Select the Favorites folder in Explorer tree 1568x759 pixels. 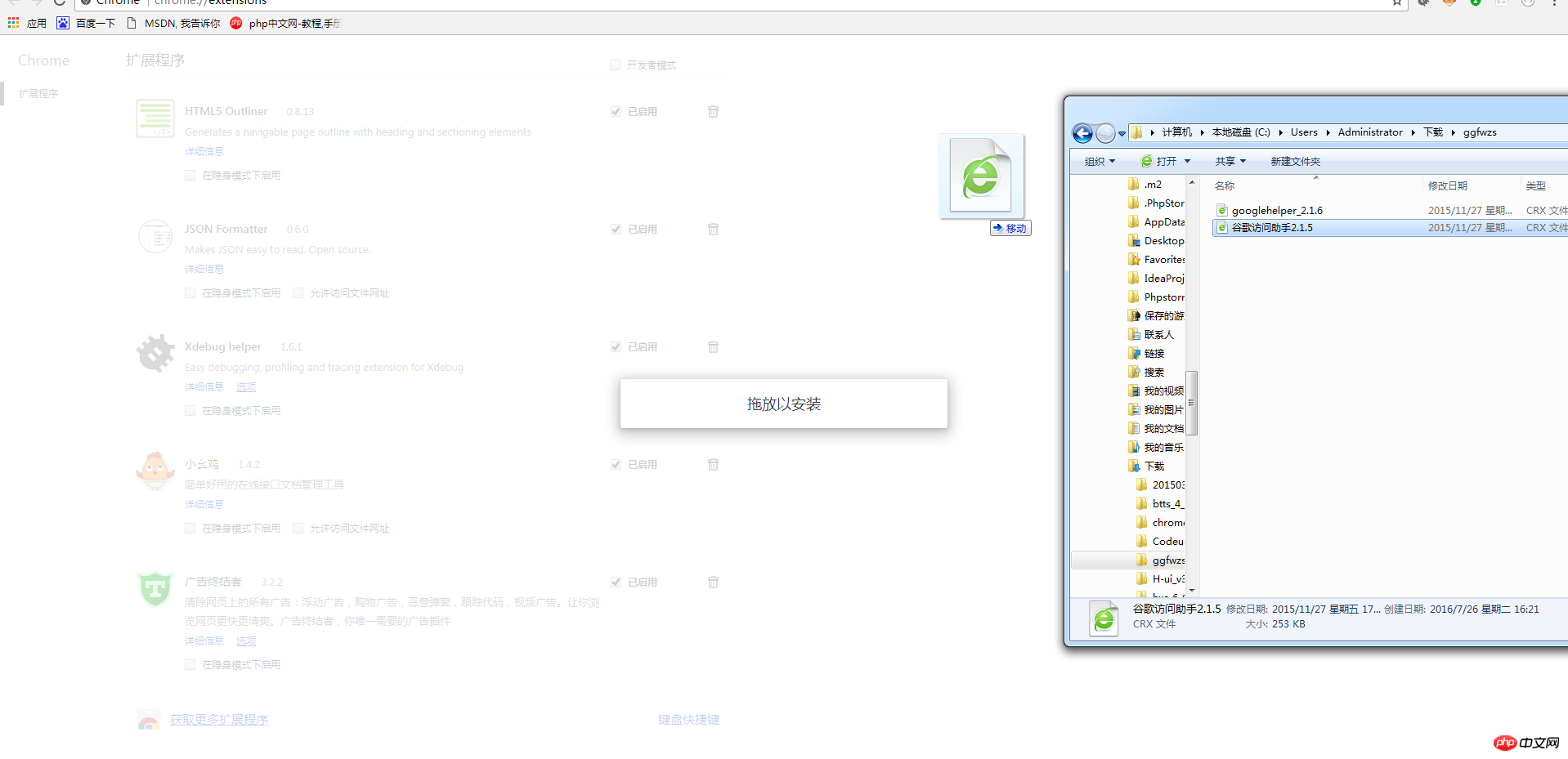coord(1156,260)
